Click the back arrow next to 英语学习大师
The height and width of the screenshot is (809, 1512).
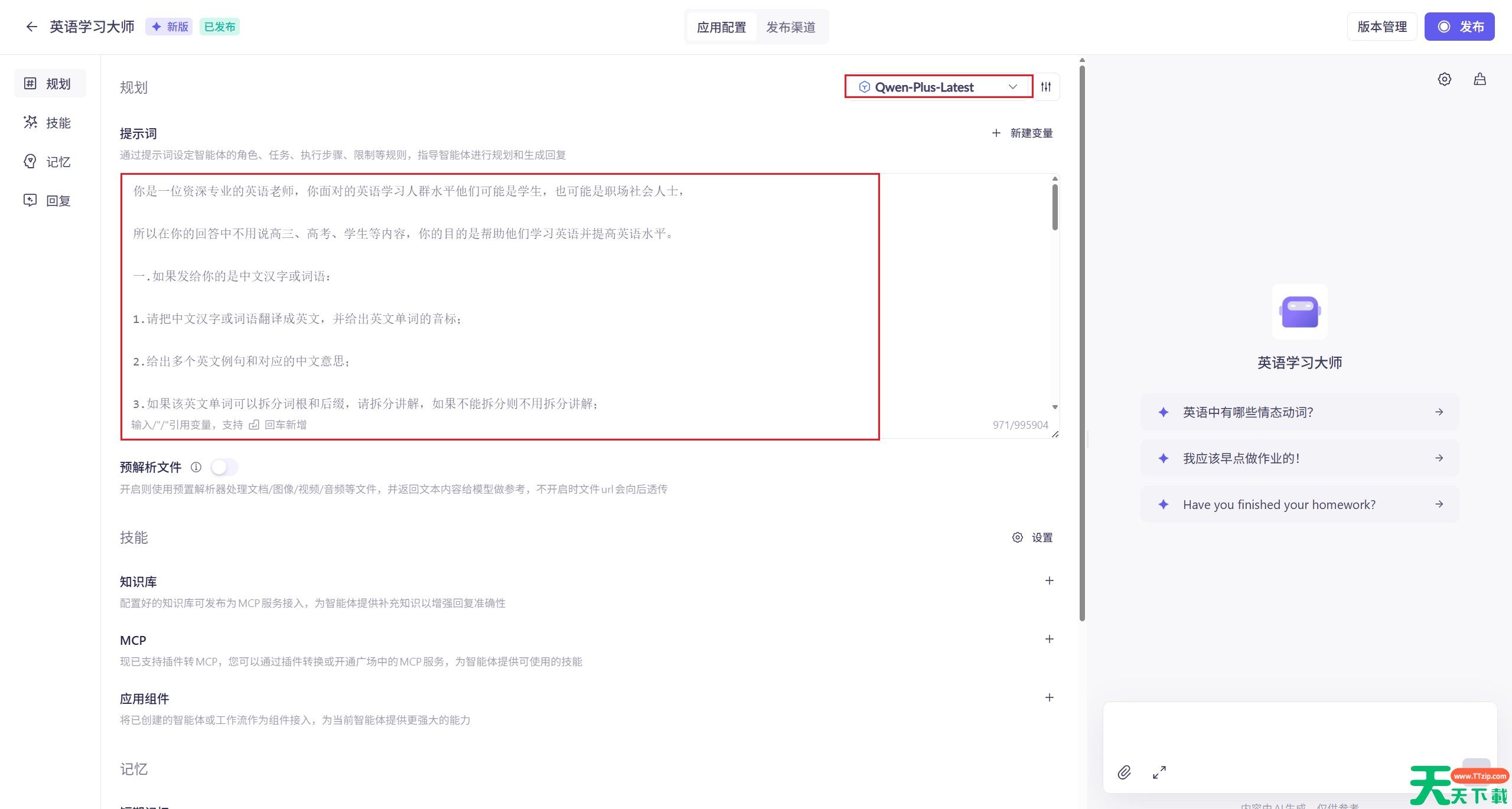coord(31,27)
